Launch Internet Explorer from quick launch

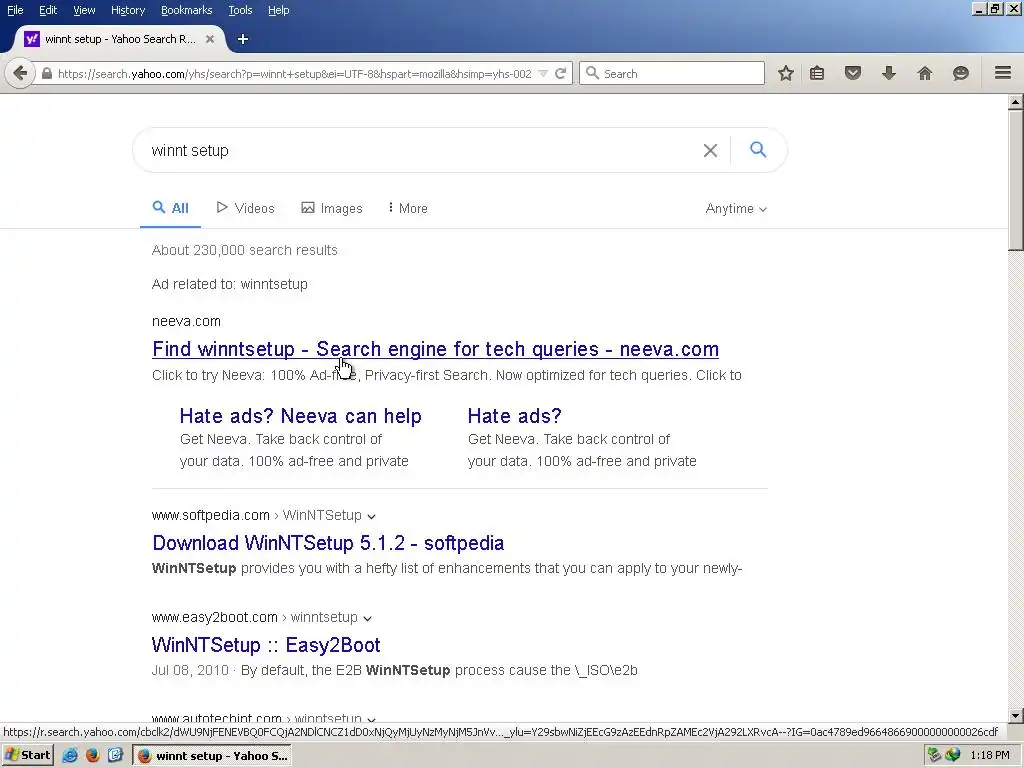70,756
